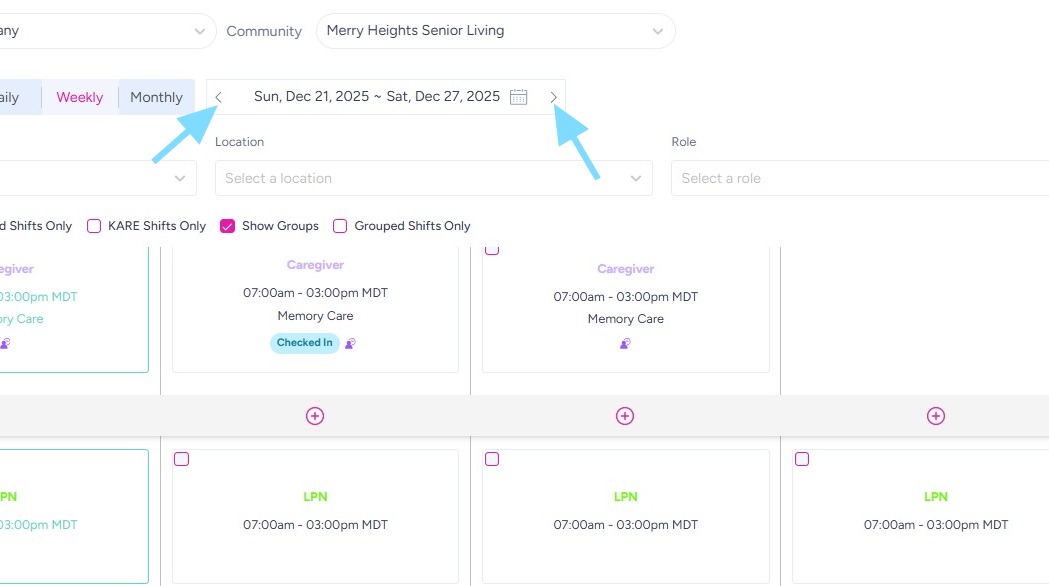Uncheck the Show Groups checkbox

[227, 226]
